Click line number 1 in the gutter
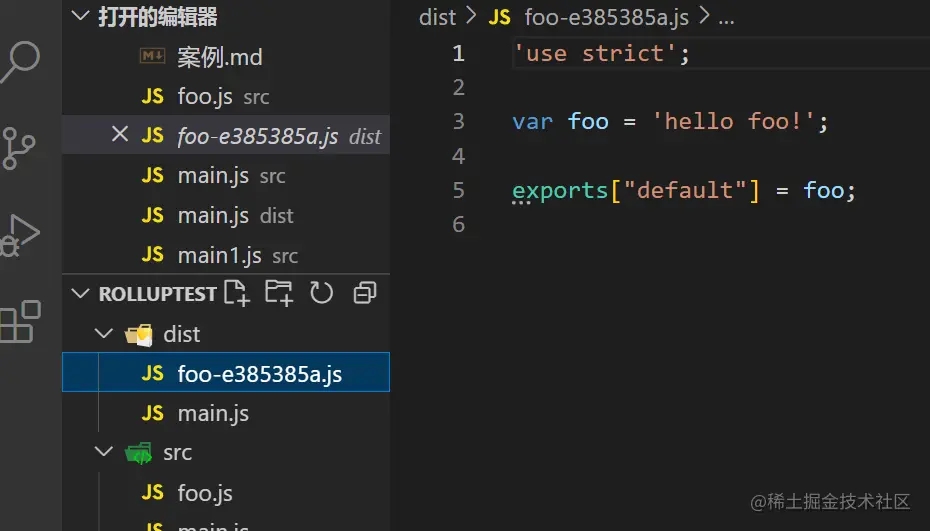 coord(458,53)
